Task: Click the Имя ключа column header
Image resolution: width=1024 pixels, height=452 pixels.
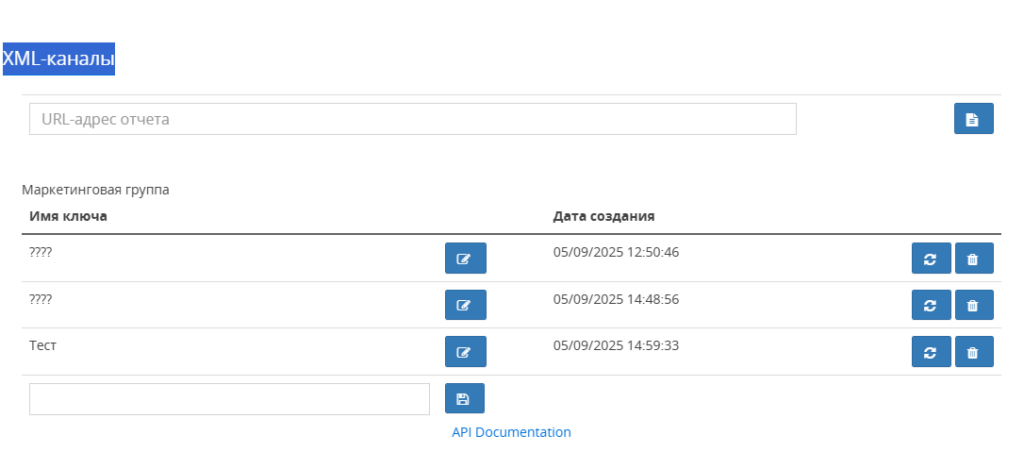Action: [x=69, y=216]
